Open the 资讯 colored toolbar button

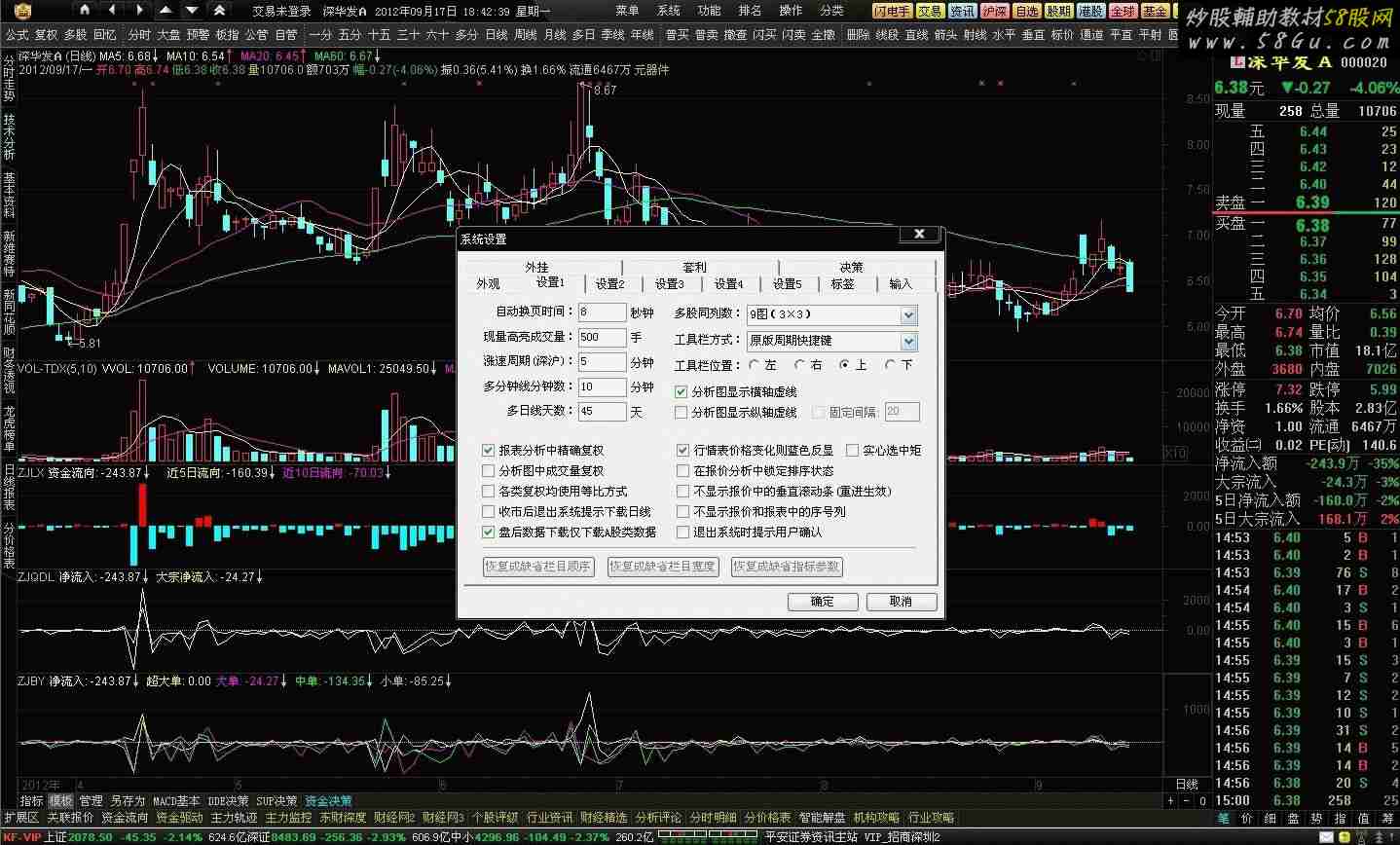pyautogui.click(x=962, y=11)
